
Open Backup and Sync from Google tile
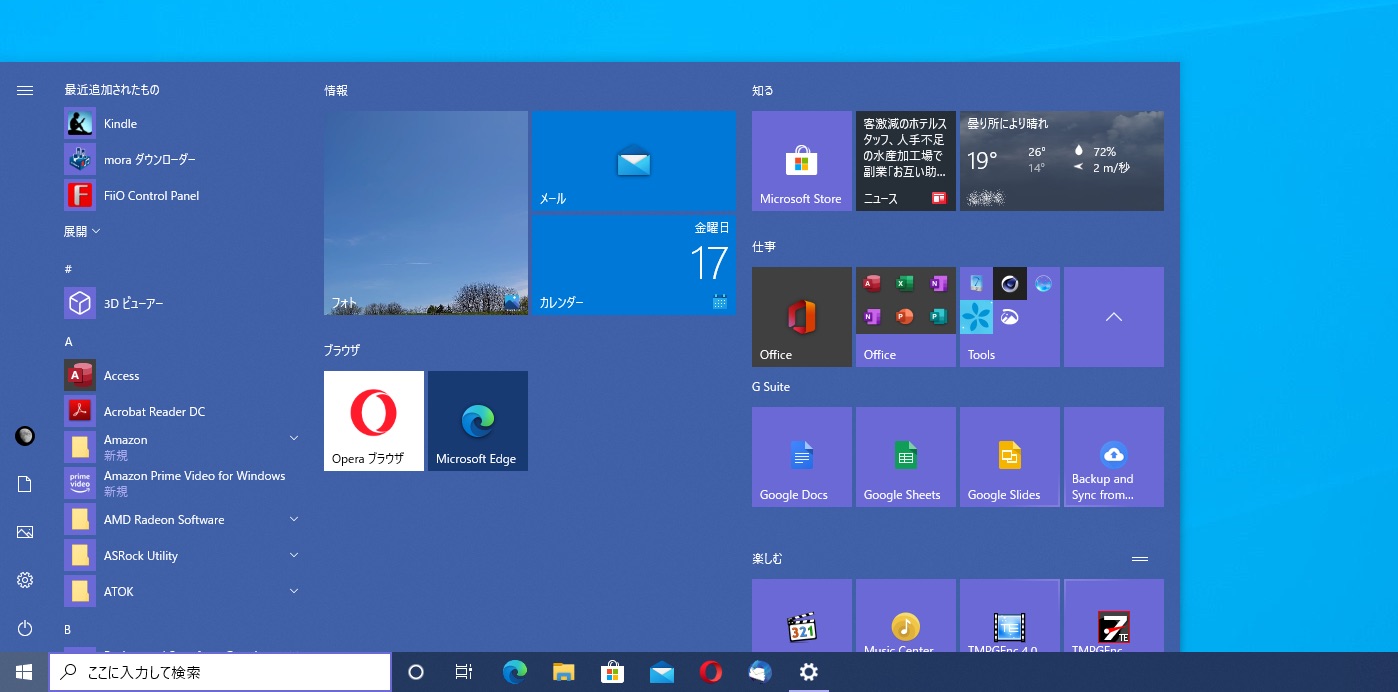tap(1114, 457)
